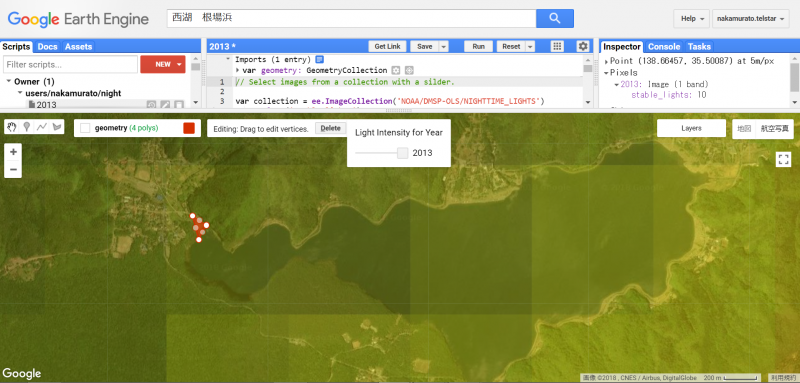Switch to the Console tab
The image size is (800, 383).
coord(664,46)
